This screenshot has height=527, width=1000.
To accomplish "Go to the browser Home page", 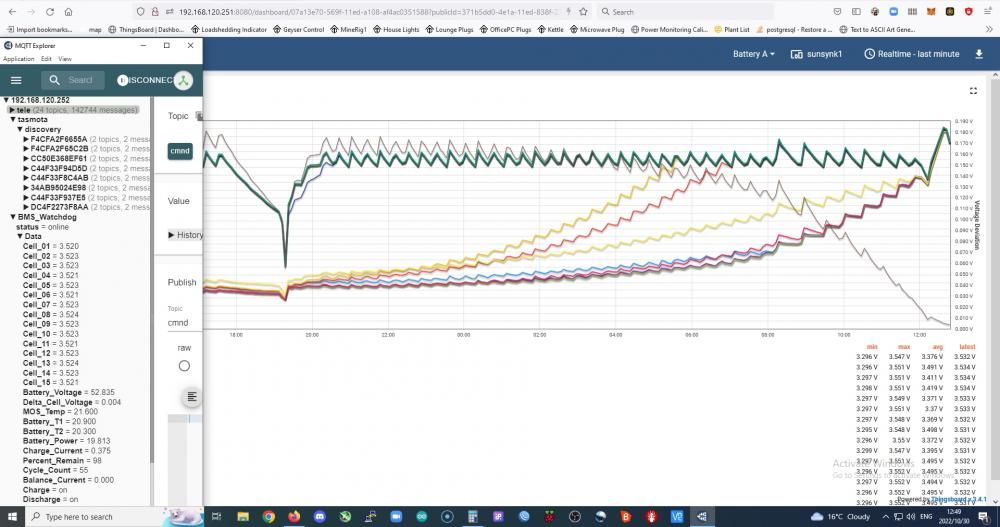I will [68, 11].
